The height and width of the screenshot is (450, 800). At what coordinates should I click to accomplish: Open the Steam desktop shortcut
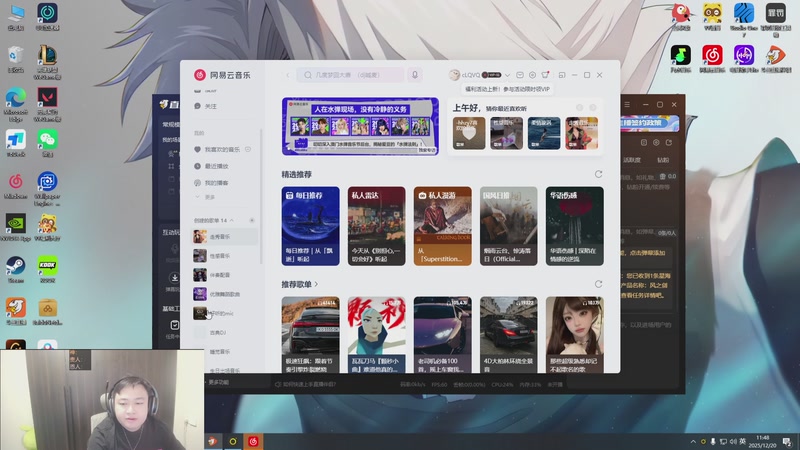point(16,270)
